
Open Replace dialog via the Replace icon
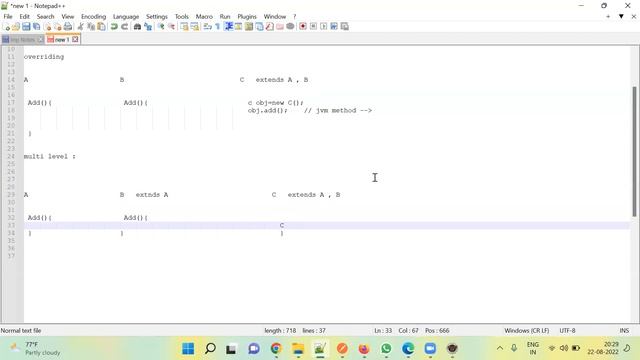point(148,27)
